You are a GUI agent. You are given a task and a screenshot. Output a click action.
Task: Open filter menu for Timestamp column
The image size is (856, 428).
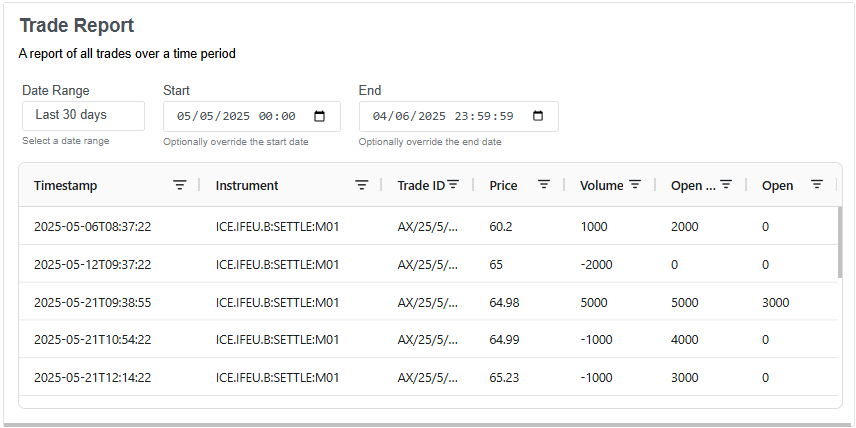pyautogui.click(x=180, y=185)
